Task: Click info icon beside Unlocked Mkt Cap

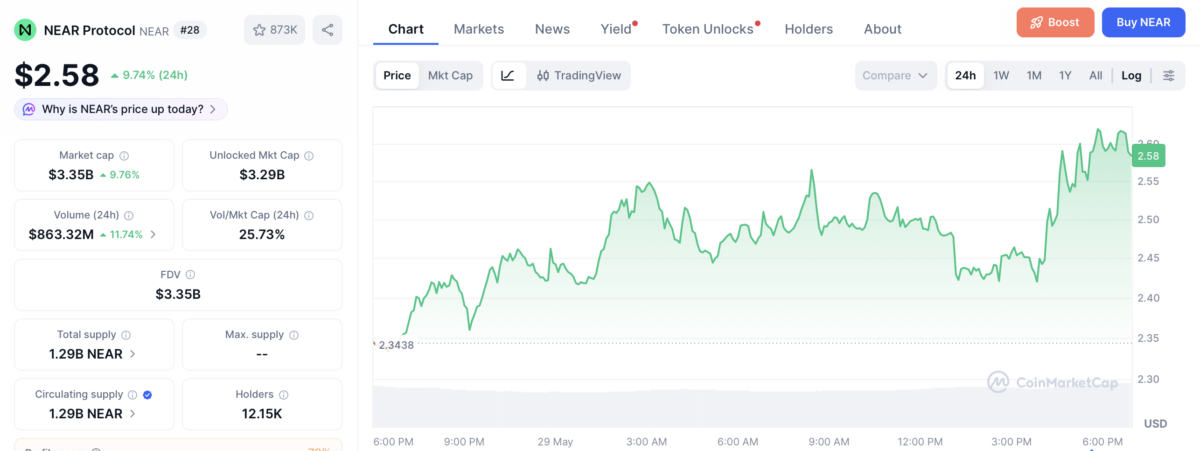Action: [309, 156]
